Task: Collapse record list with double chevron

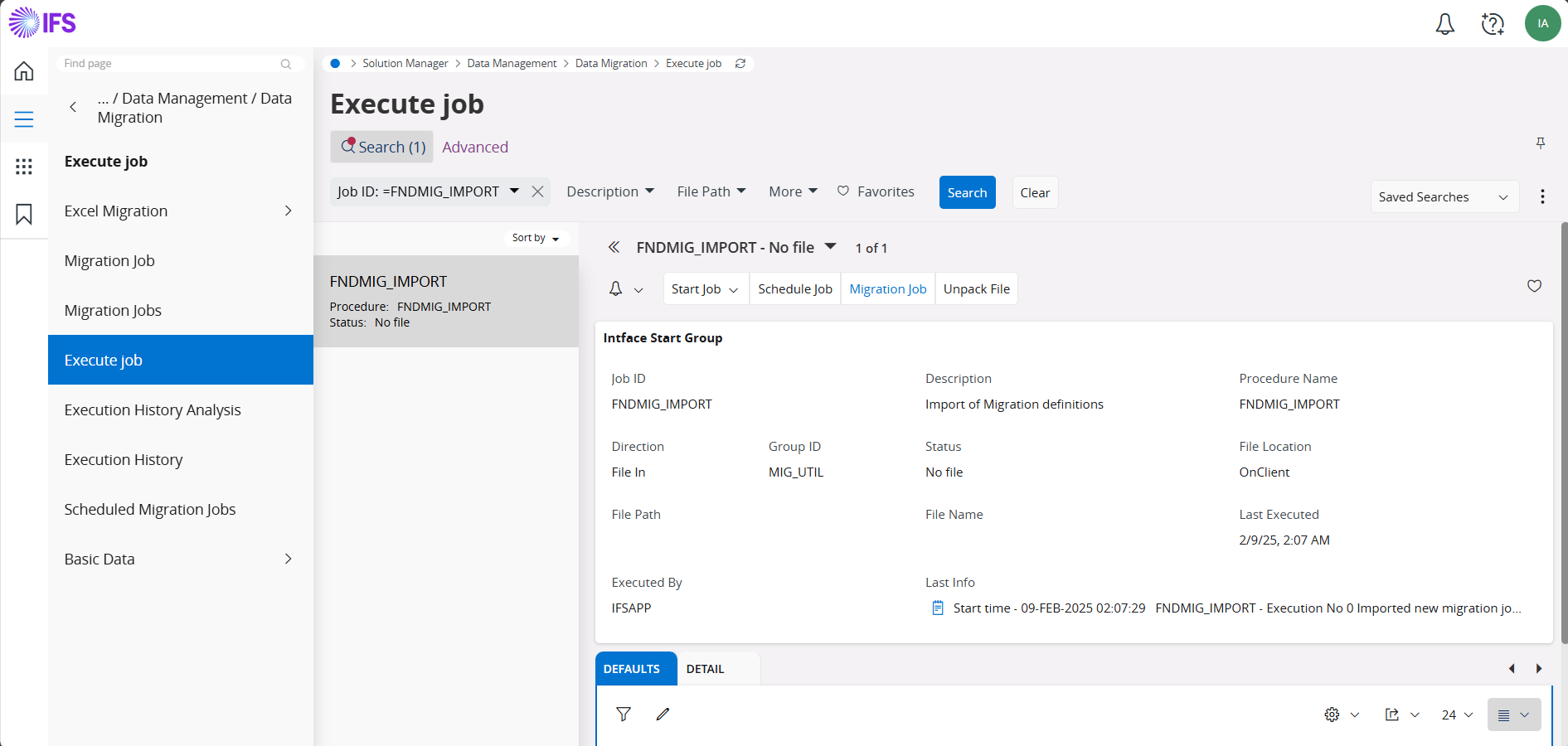Action: [614, 247]
